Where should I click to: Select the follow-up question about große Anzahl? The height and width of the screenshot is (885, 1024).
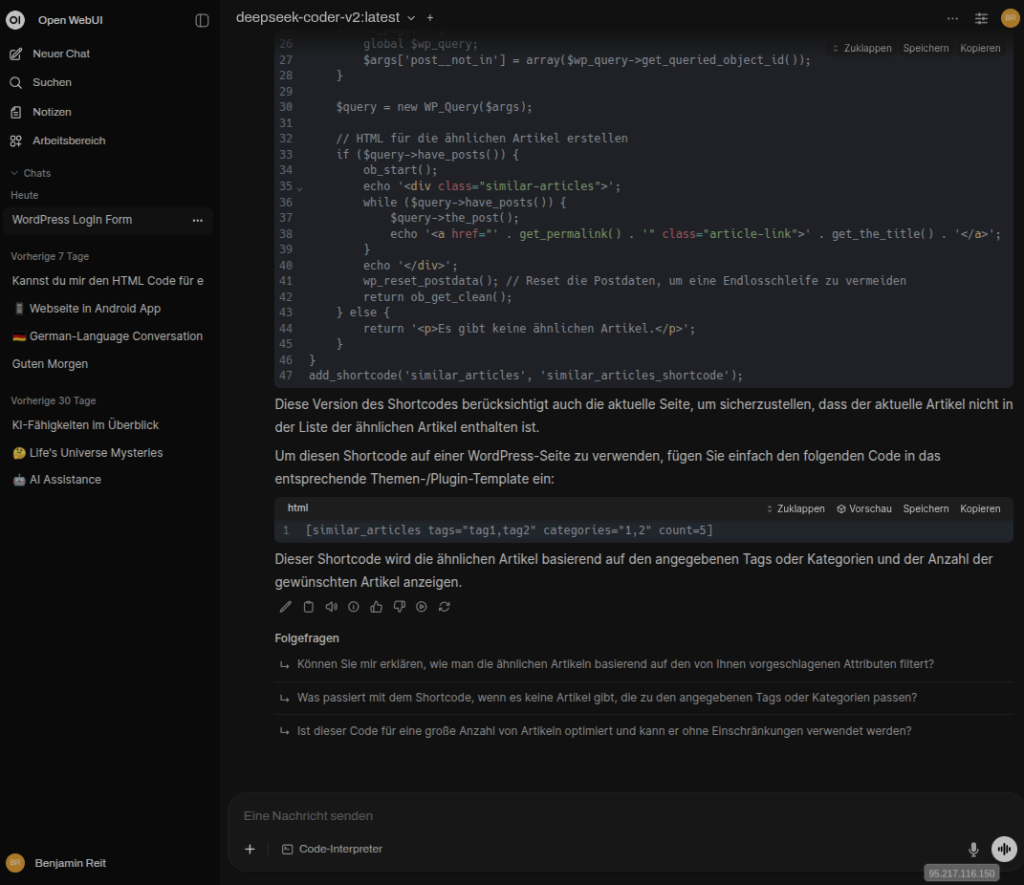[x=603, y=730]
